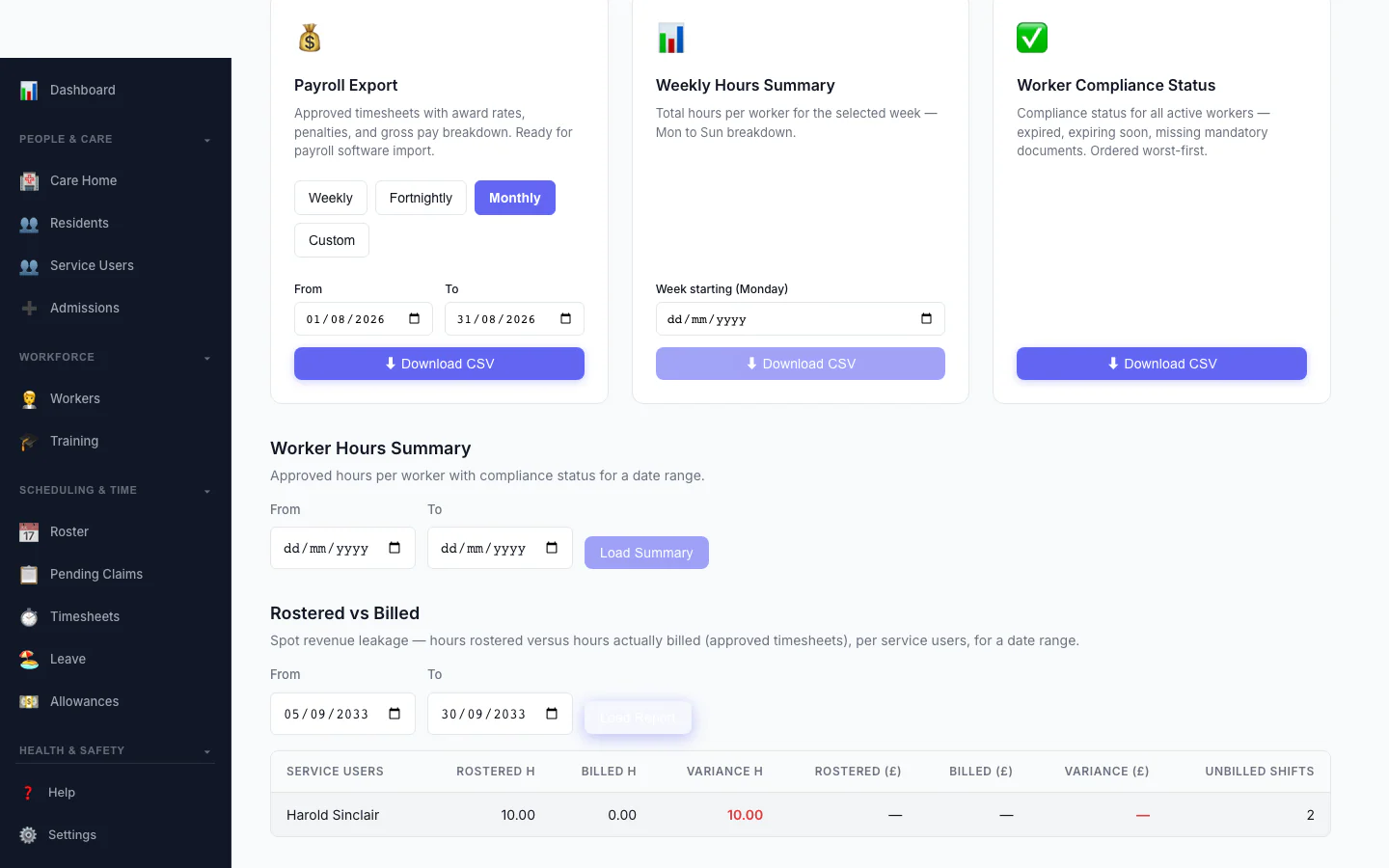Open Pending Claims in the sidebar

click(96, 575)
